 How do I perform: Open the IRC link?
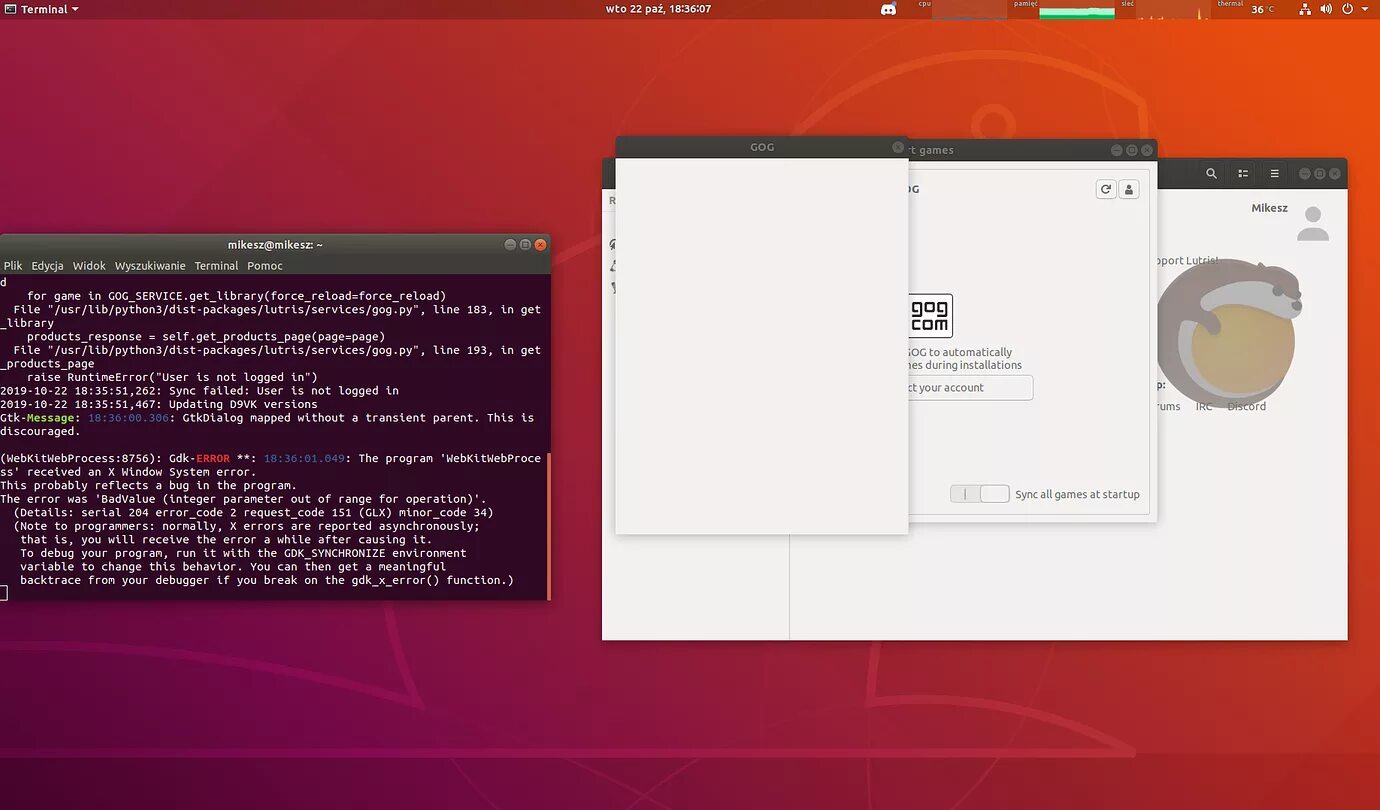(1203, 406)
